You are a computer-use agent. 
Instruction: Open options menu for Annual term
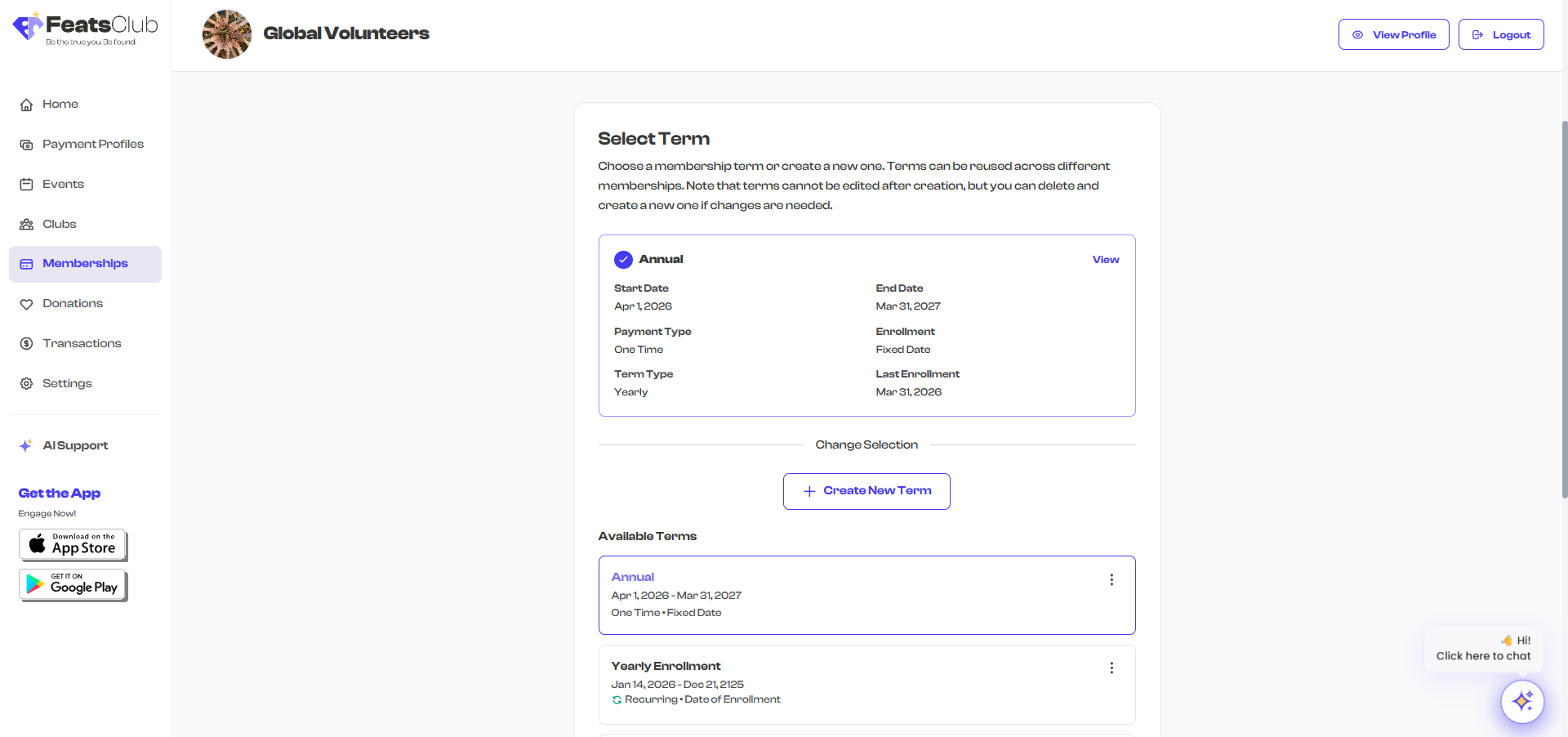pos(1111,579)
